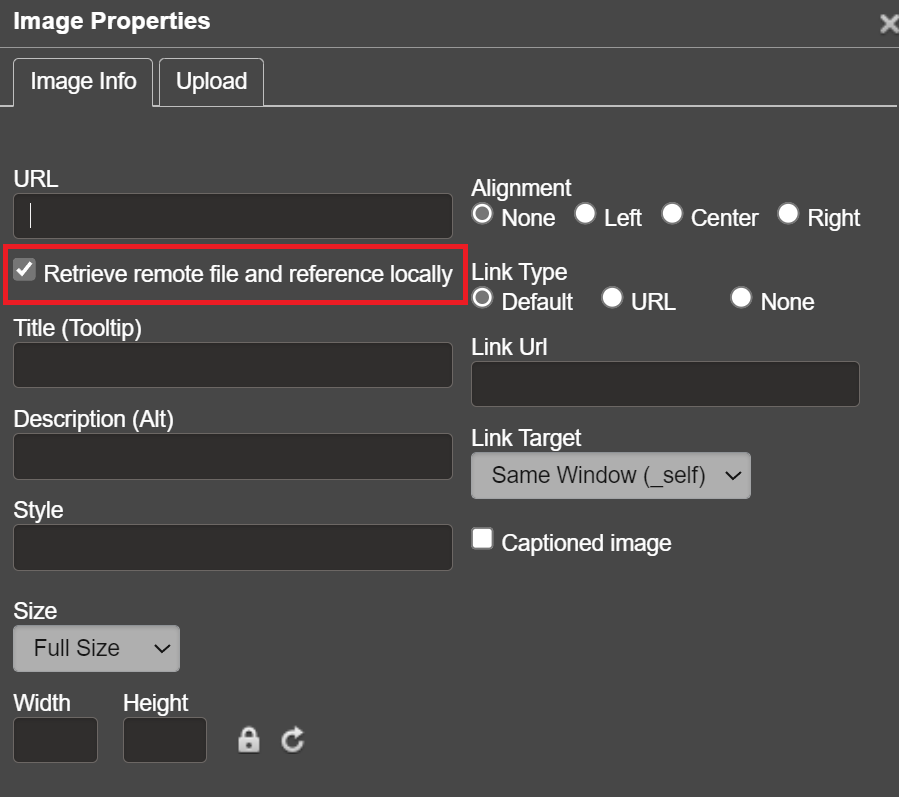Choose Default link type
Screen dimensions: 899x797
(x=482, y=298)
